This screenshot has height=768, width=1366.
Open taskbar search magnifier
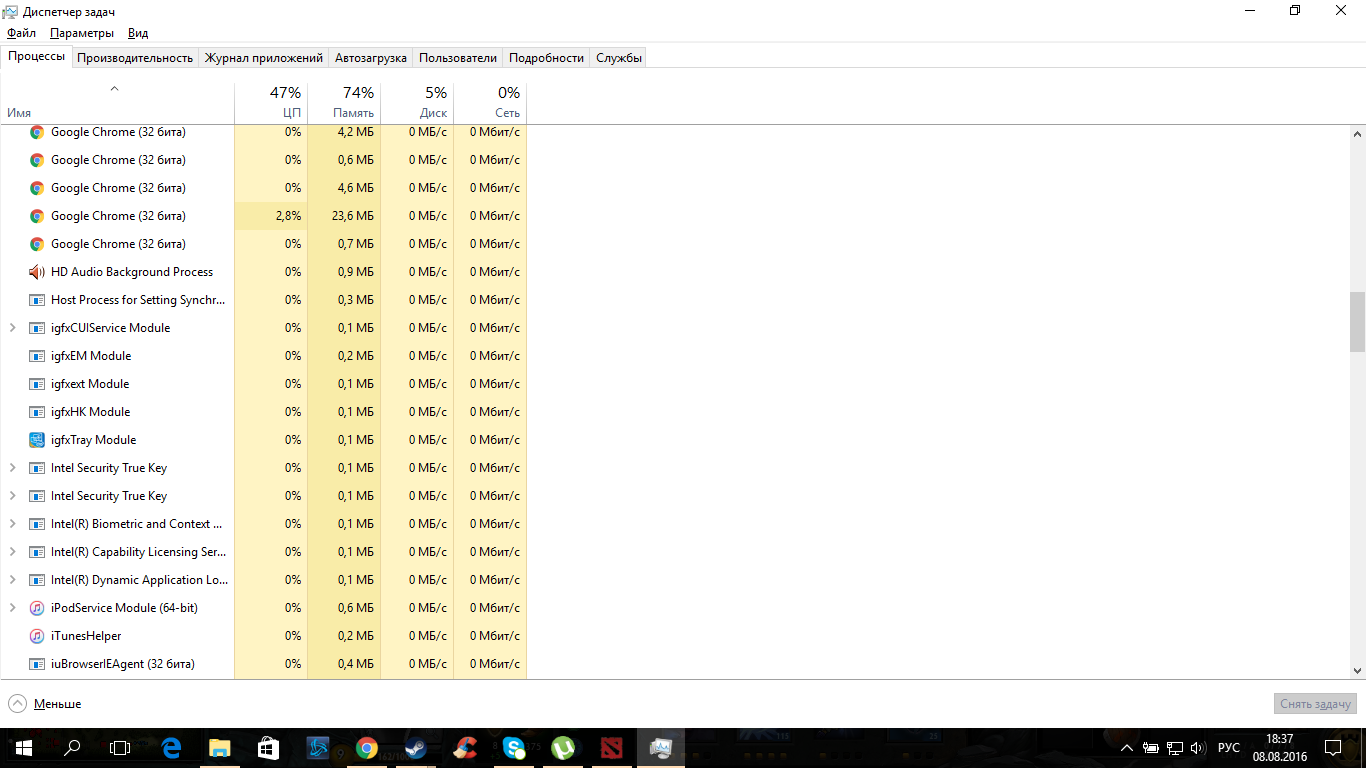click(x=72, y=747)
